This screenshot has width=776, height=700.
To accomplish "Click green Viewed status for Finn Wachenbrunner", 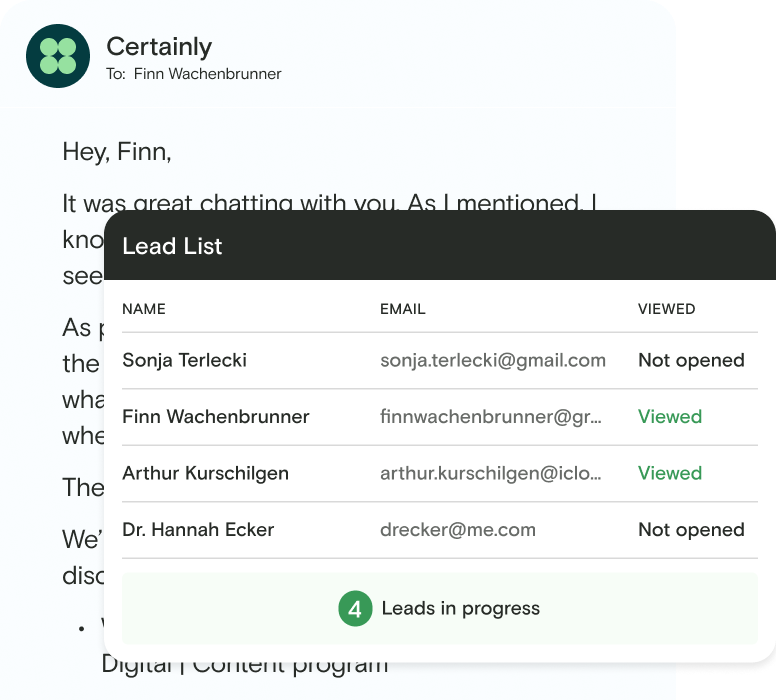I will point(670,417).
